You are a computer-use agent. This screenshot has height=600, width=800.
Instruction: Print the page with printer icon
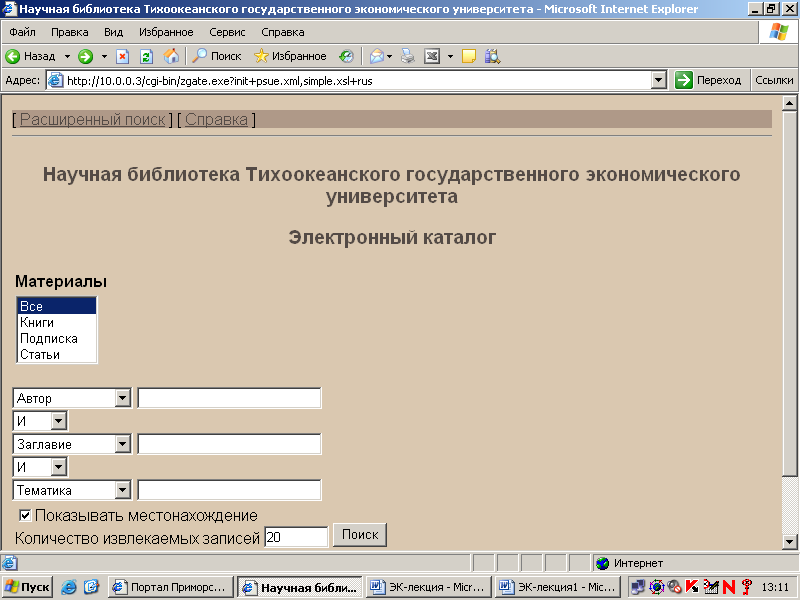(x=408, y=56)
